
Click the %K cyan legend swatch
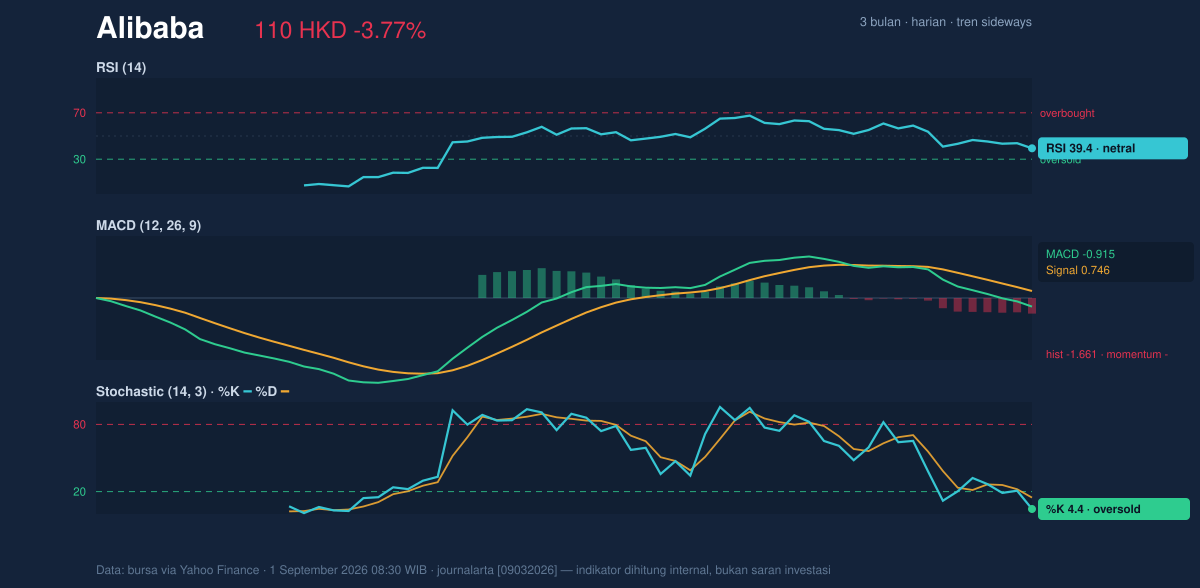[247, 391]
